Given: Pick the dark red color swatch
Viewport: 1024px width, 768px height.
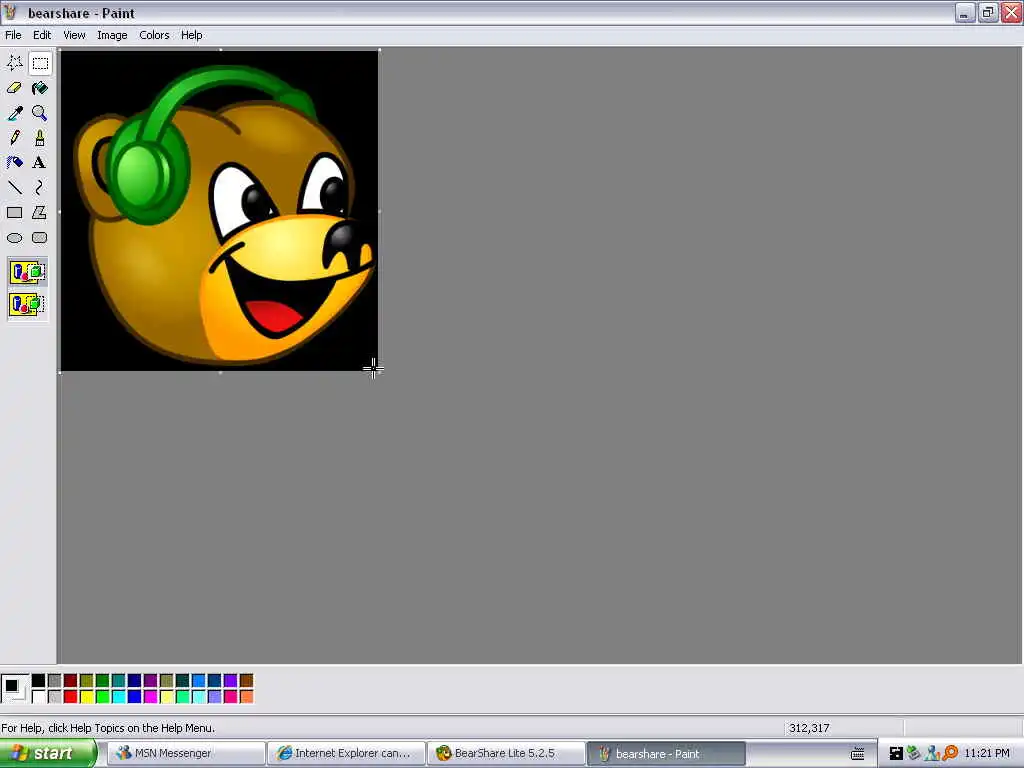Looking at the screenshot, I should point(71,681).
